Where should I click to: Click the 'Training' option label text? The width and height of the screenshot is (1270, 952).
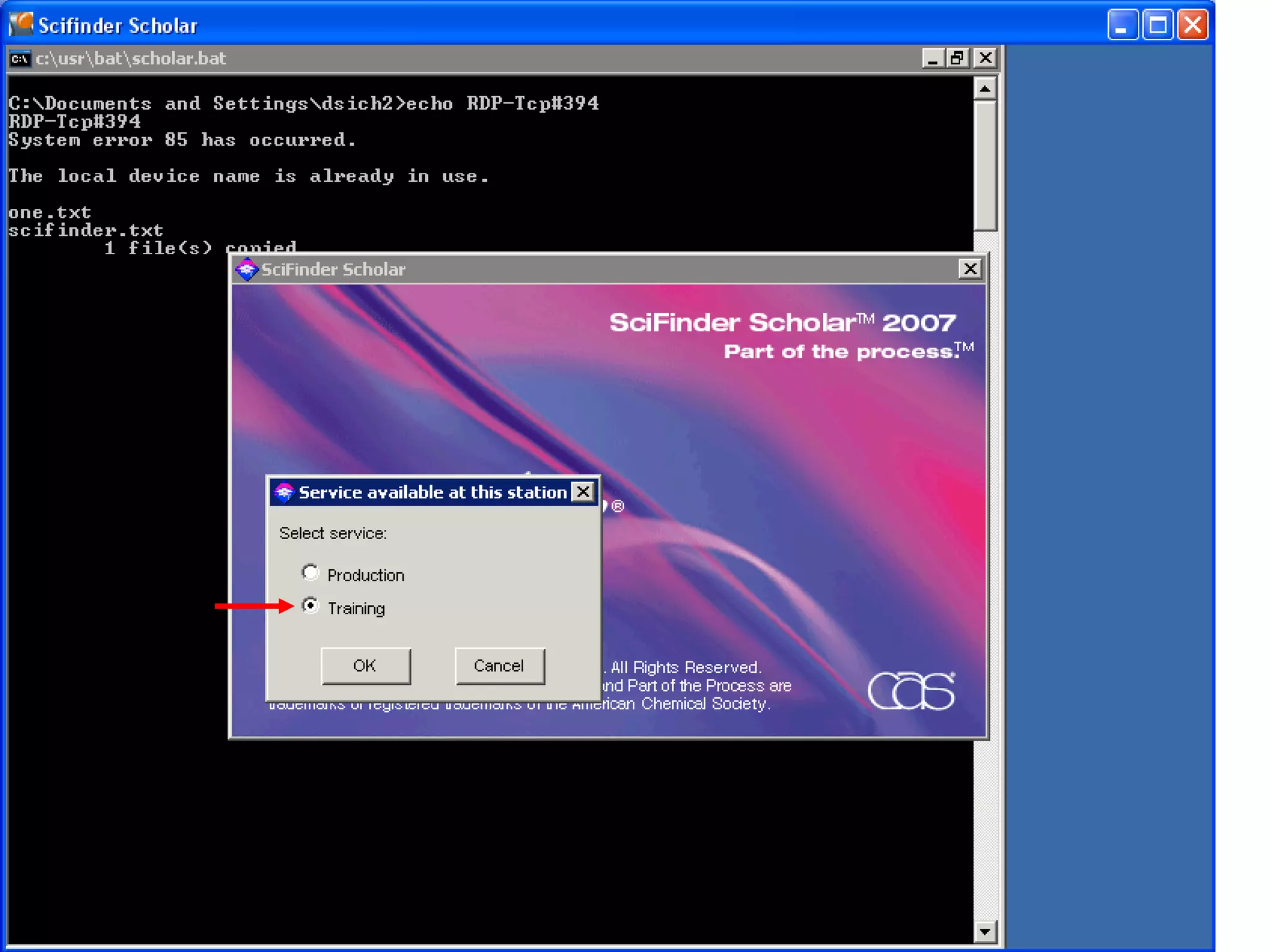point(356,609)
